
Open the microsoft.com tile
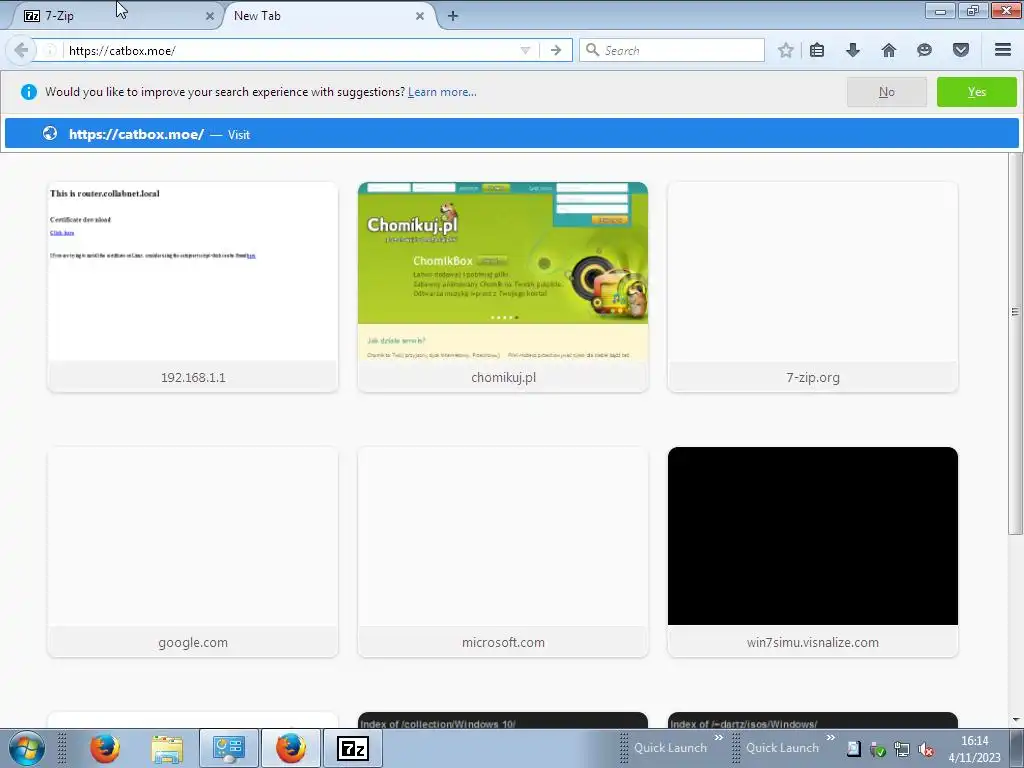pyautogui.click(x=503, y=552)
